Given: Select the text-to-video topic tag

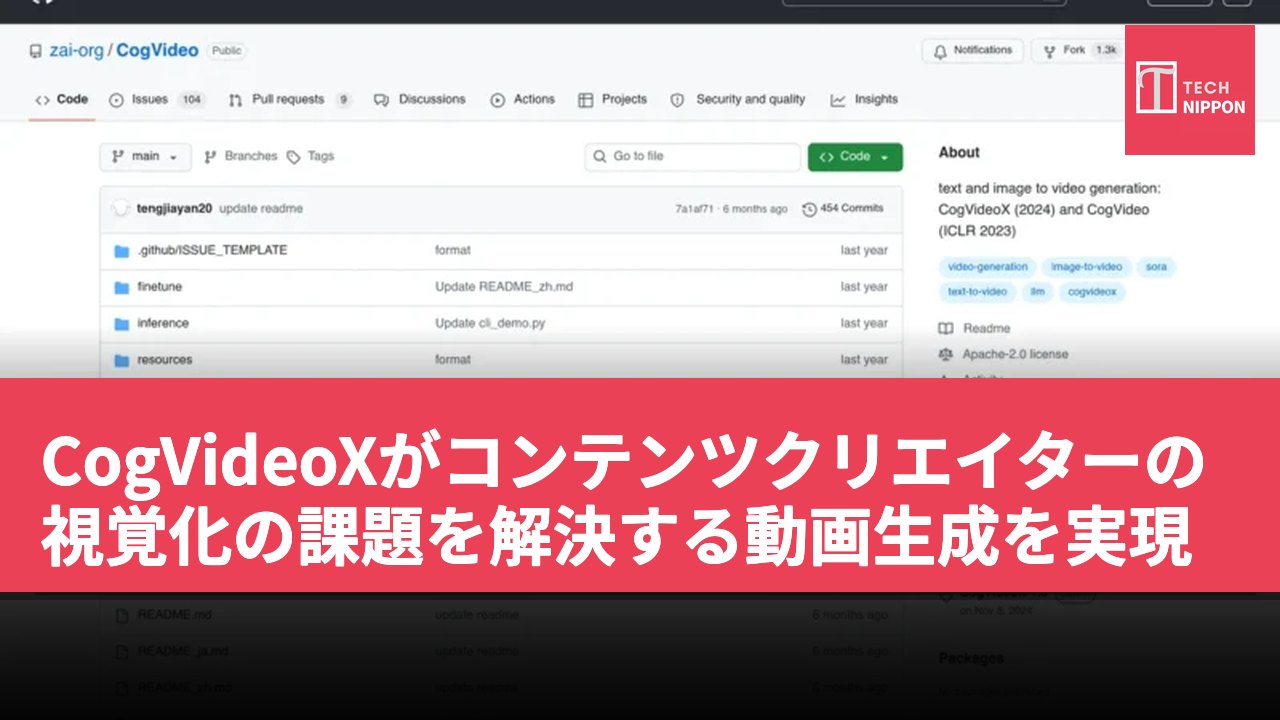Looking at the screenshot, I should click(x=978, y=292).
